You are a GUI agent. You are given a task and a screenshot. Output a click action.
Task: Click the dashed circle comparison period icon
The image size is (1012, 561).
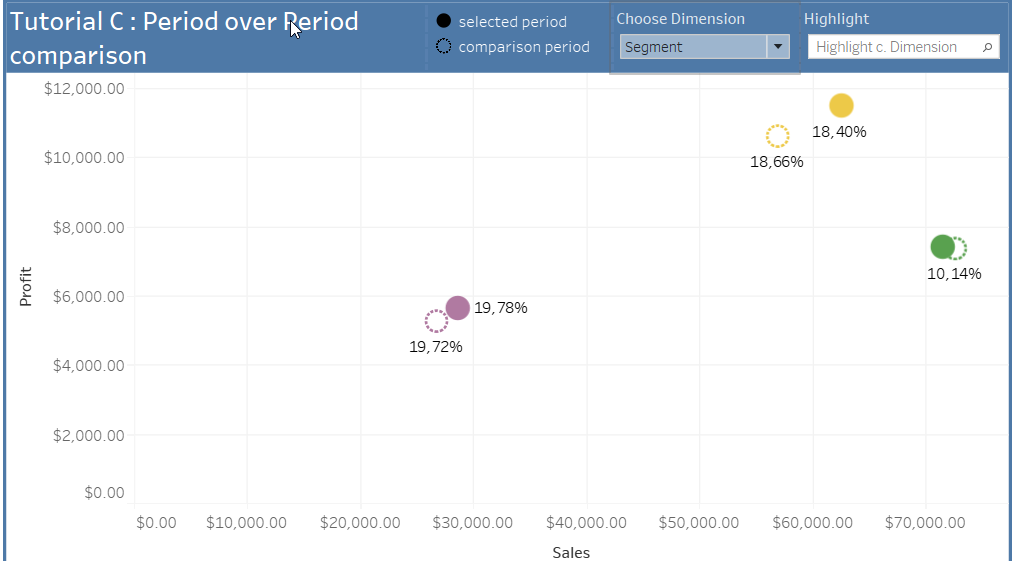444,46
